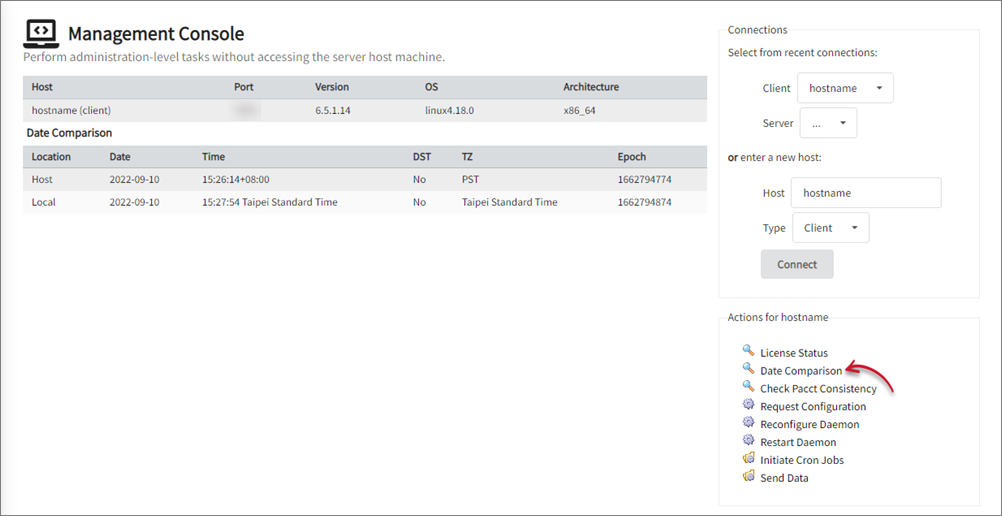Click the Management Console logo icon

coord(41,34)
